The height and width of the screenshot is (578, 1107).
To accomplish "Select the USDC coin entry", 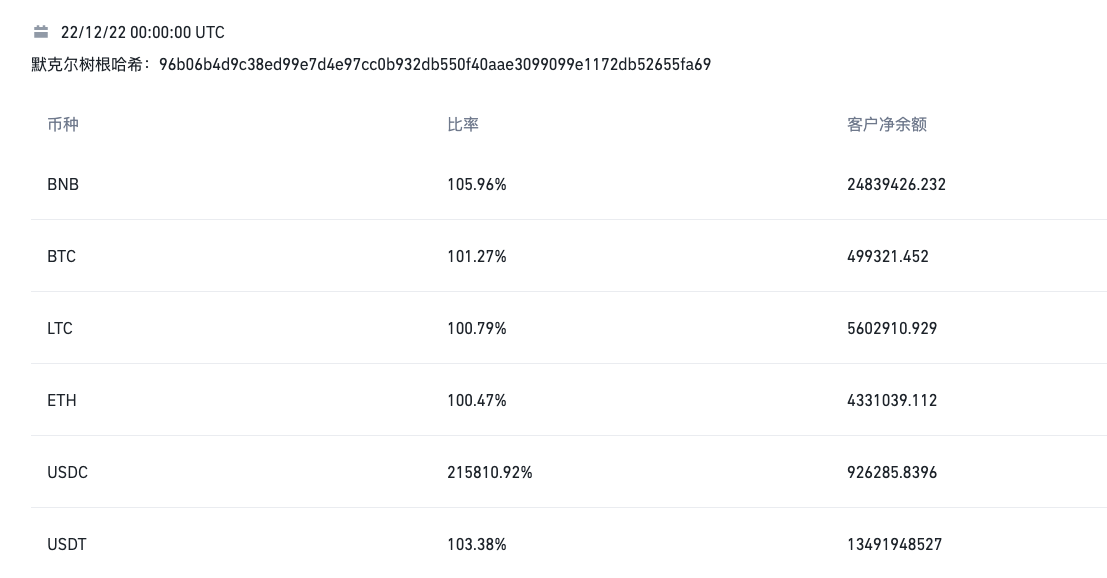I will click(x=67, y=473).
